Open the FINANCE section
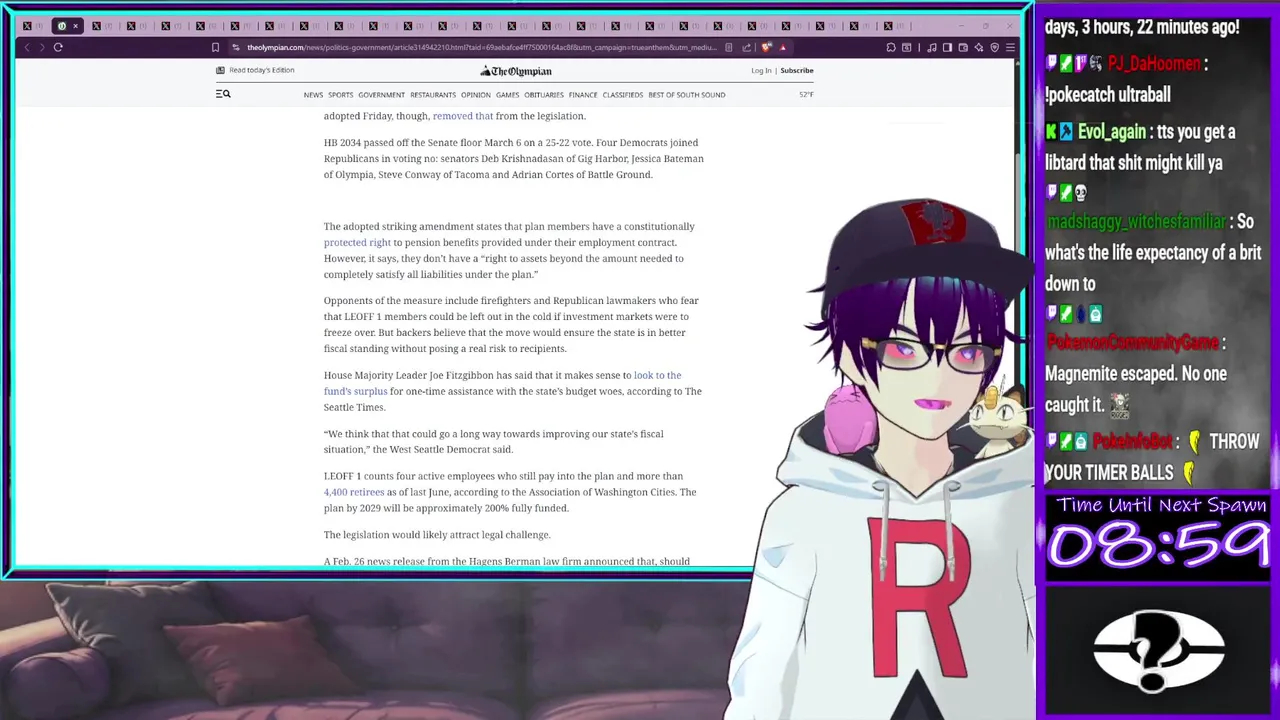Screen dimensions: 1280x720 tap(583, 95)
